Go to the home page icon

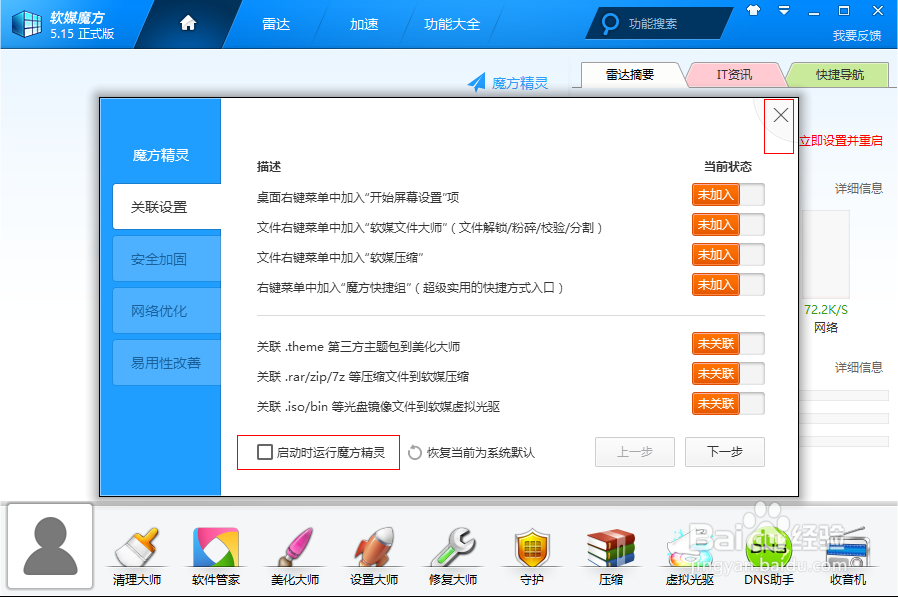pos(188,23)
